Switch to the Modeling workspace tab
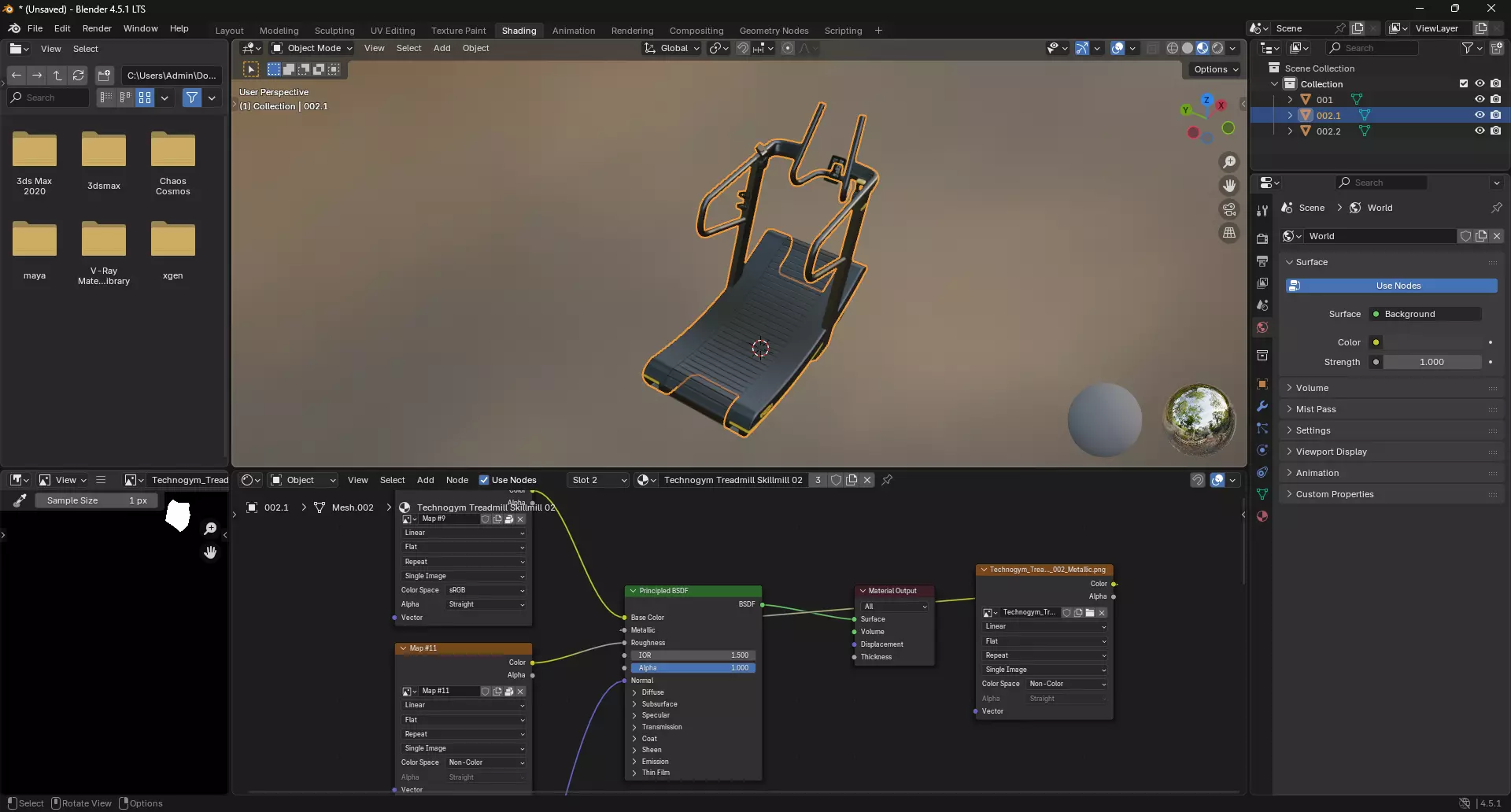Screen dimensions: 1511x812 tap(279, 31)
